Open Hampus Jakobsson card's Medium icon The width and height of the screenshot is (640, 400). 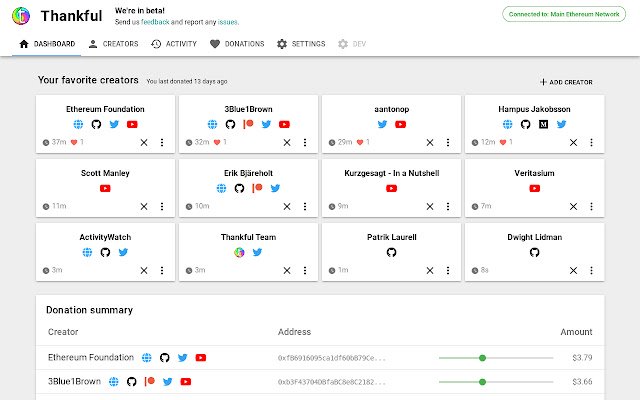point(543,124)
